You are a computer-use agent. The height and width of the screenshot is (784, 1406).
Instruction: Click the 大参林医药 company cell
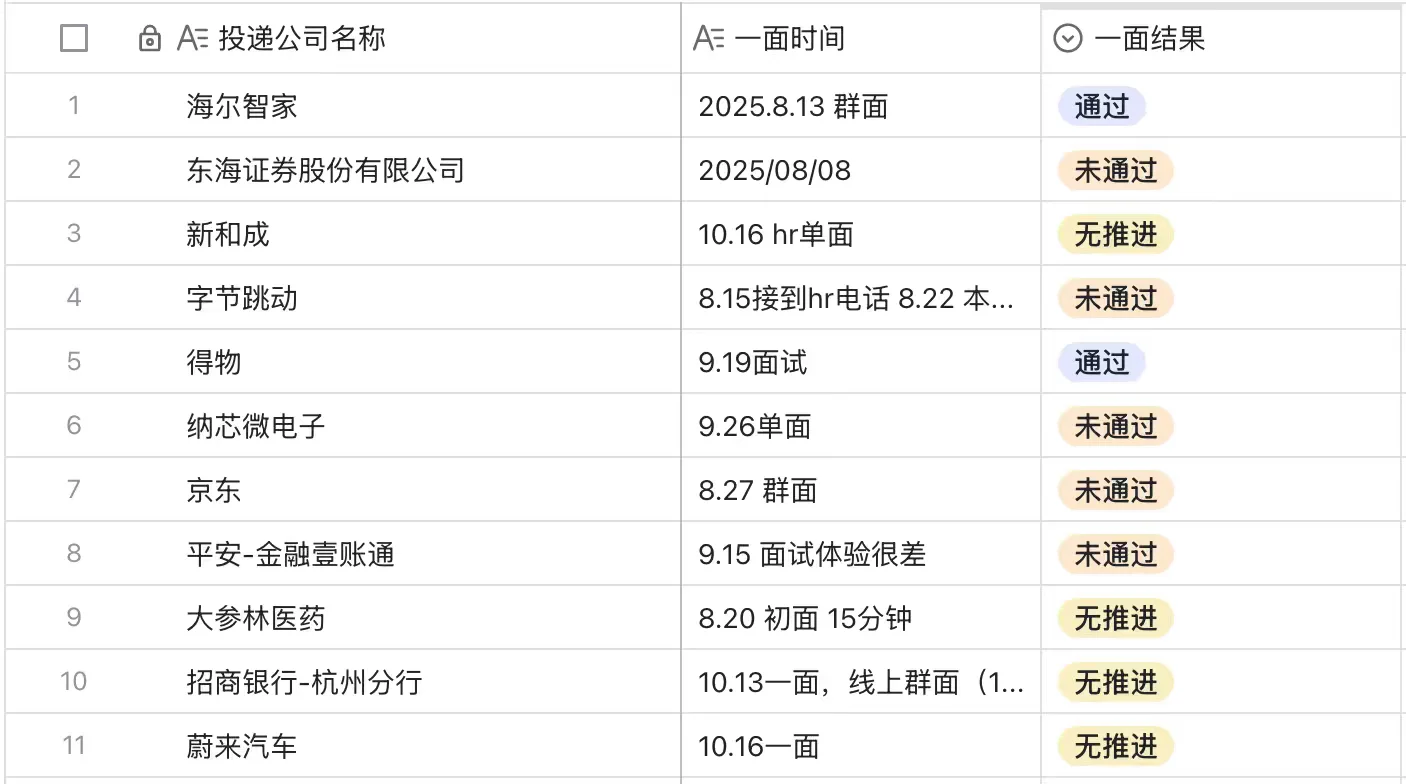256,618
